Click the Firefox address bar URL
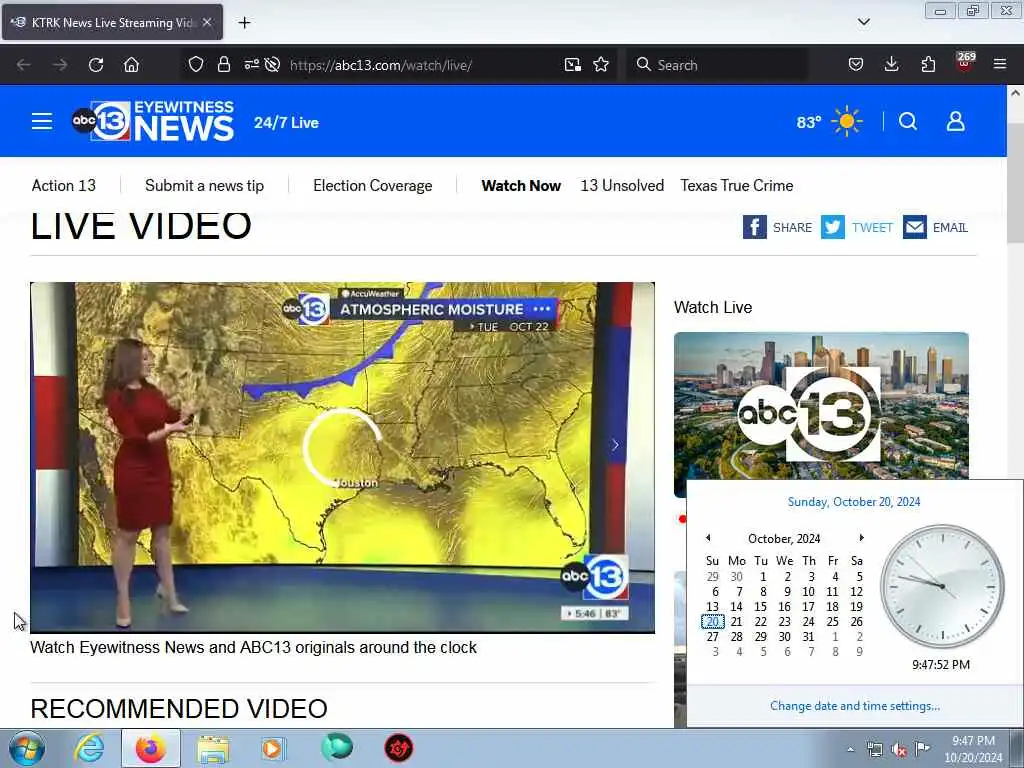The height and width of the screenshot is (768, 1024). (381, 65)
